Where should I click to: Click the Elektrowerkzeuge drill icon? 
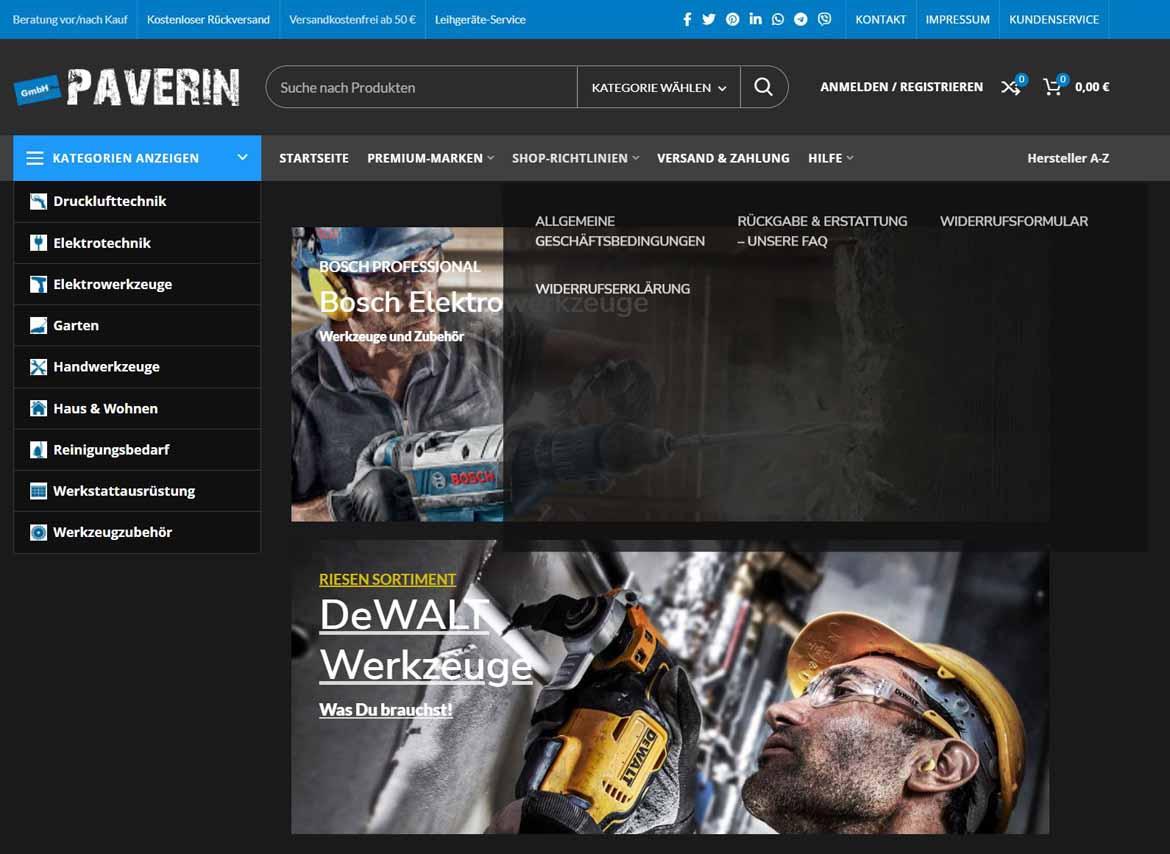tap(38, 284)
